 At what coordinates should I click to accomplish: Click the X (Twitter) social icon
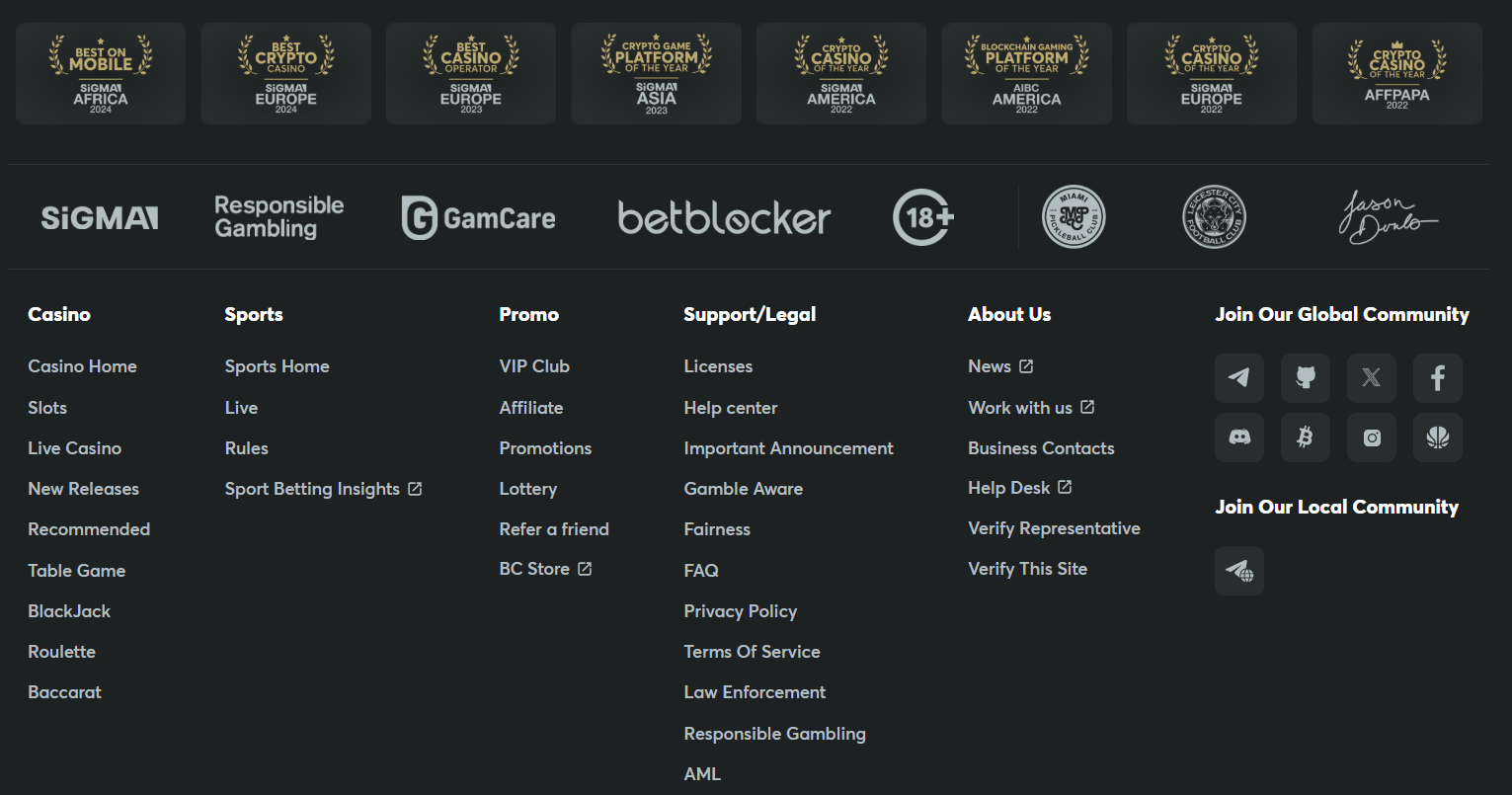pyautogui.click(x=1372, y=378)
